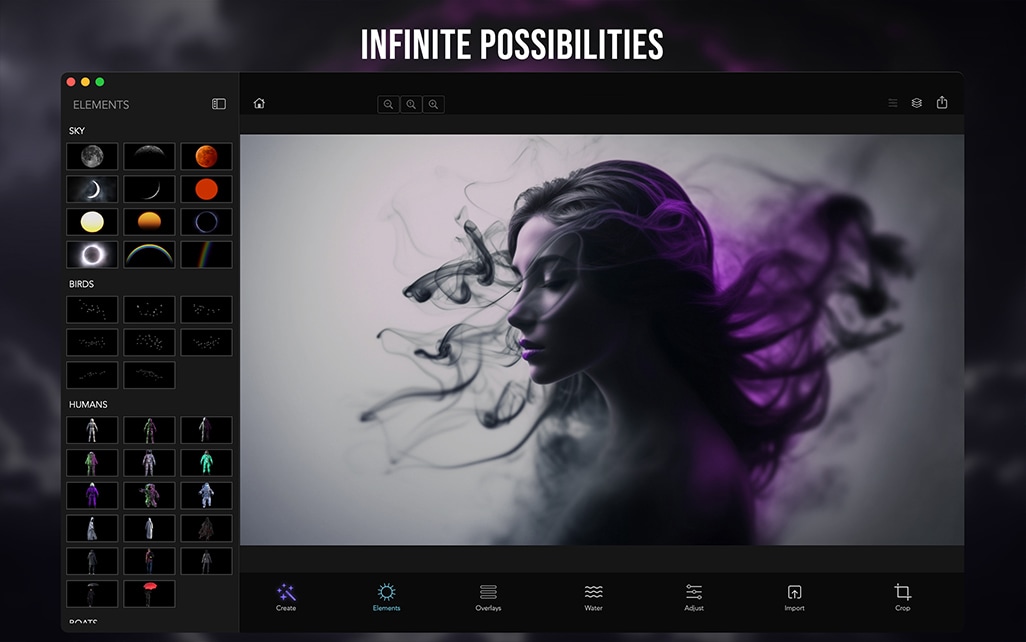Add the light blue floating astronaut
This screenshot has width=1026, height=642.
(206, 495)
